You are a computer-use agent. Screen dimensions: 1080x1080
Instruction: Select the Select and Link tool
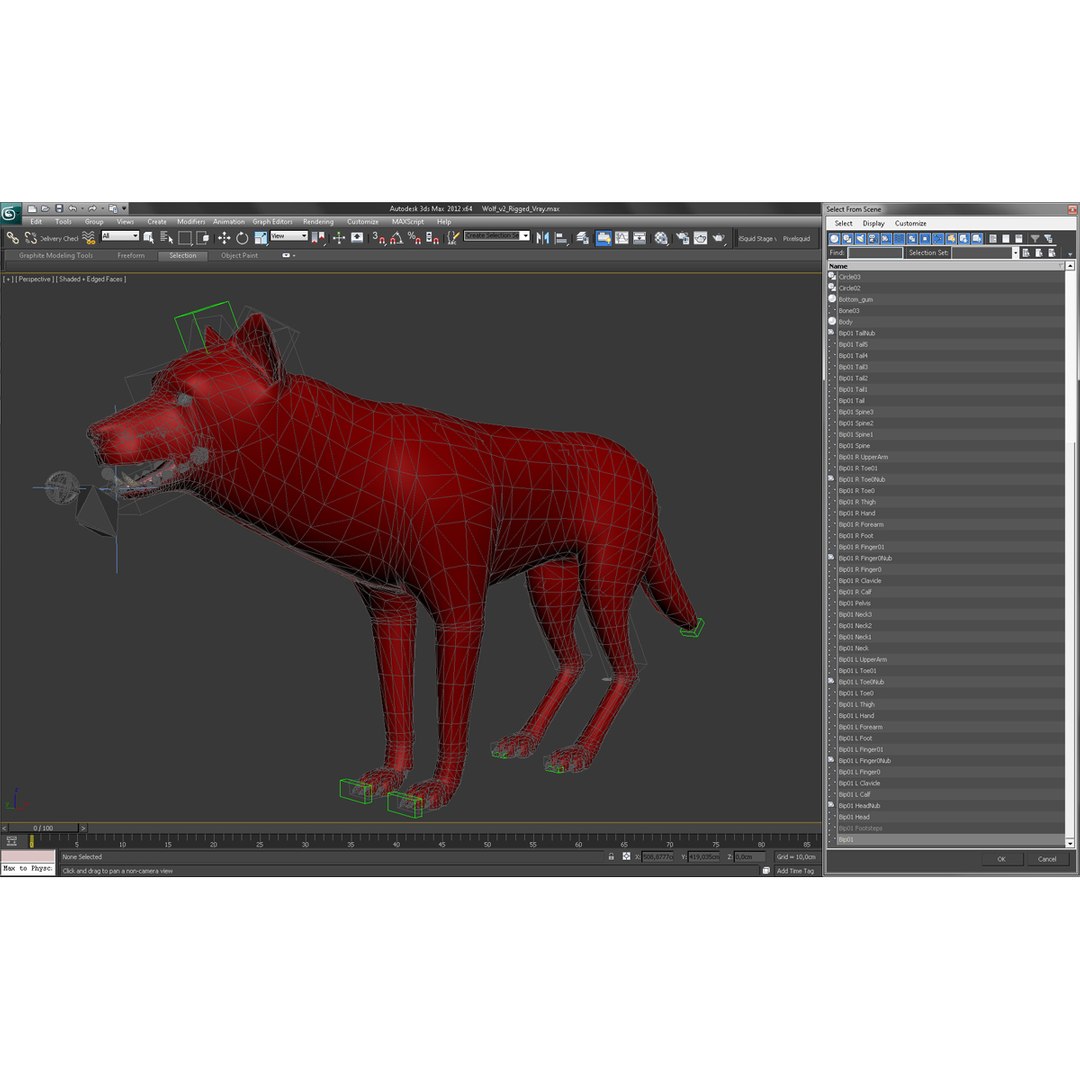12,238
